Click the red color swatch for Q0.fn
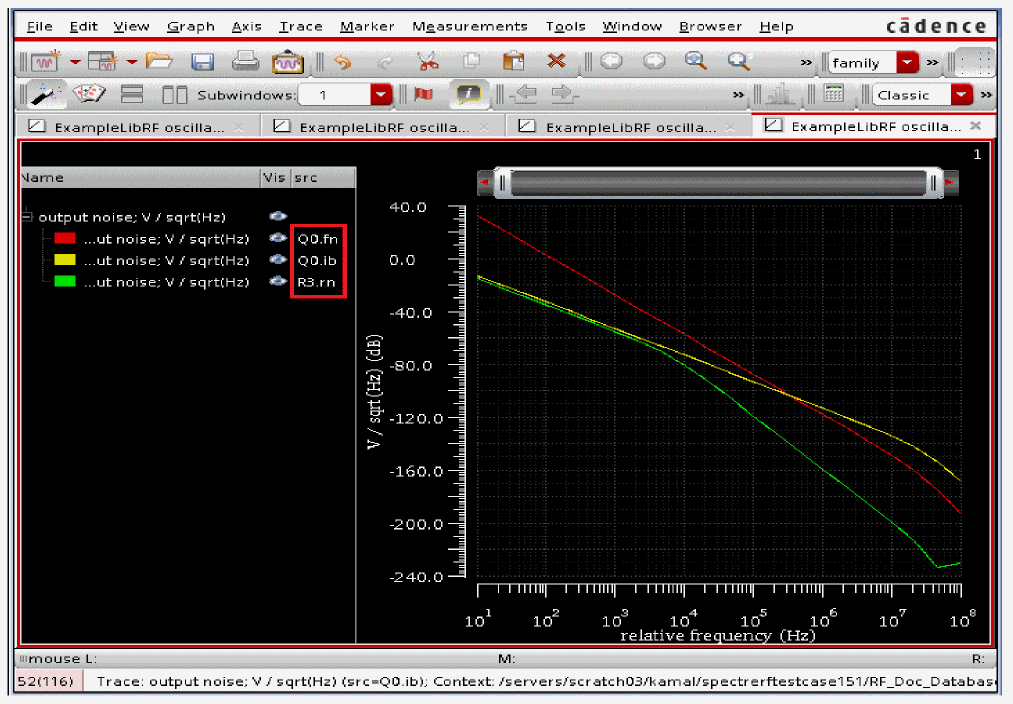Screen dimensions: 1013x704 pyautogui.click(x=65, y=238)
